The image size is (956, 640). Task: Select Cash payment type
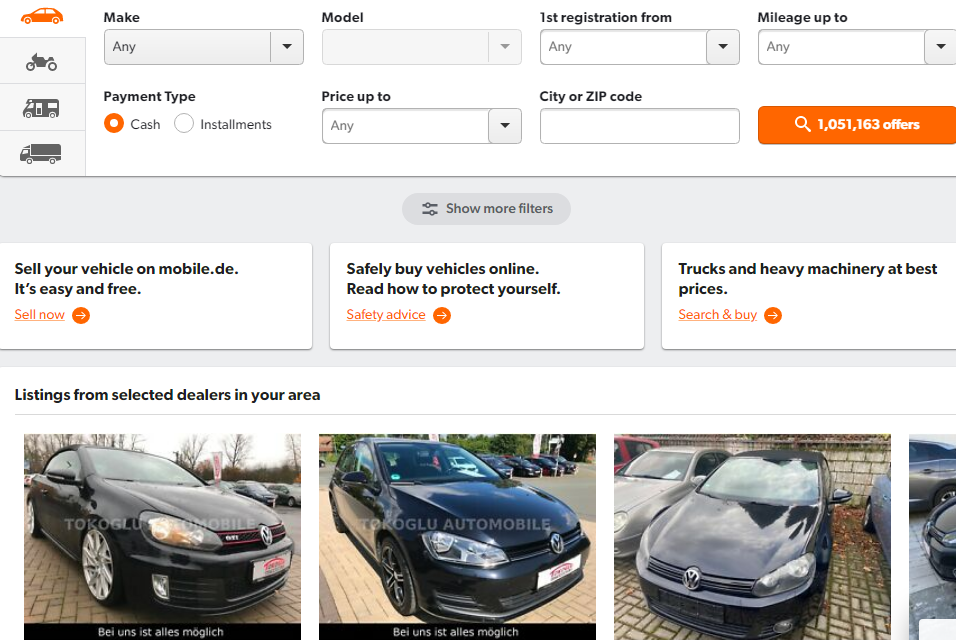click(114, 124)
